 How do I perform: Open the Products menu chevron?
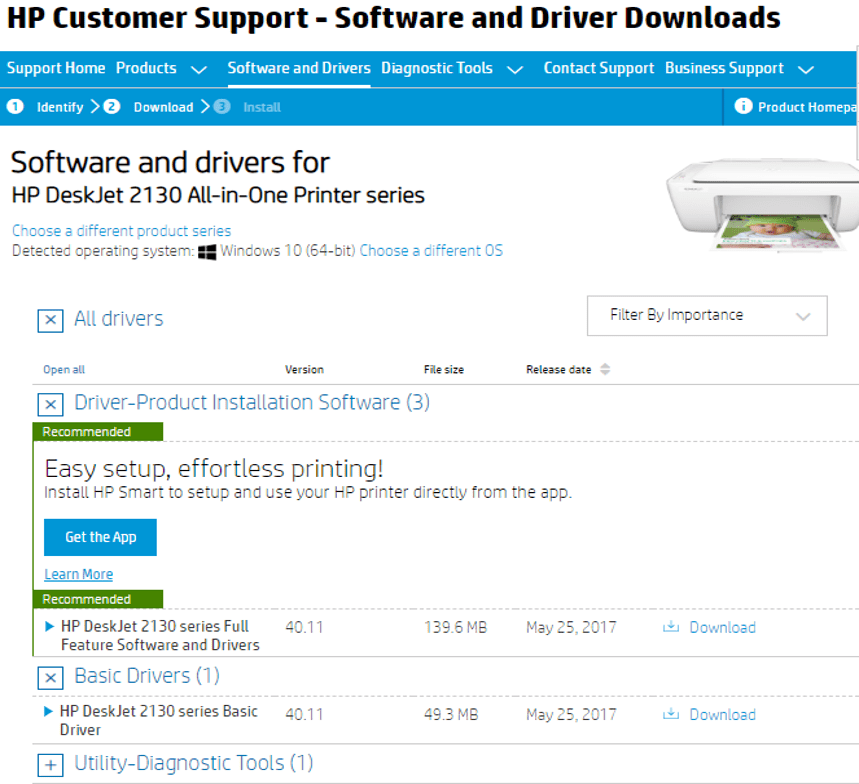pyautogui.click(x=198, y=70)
